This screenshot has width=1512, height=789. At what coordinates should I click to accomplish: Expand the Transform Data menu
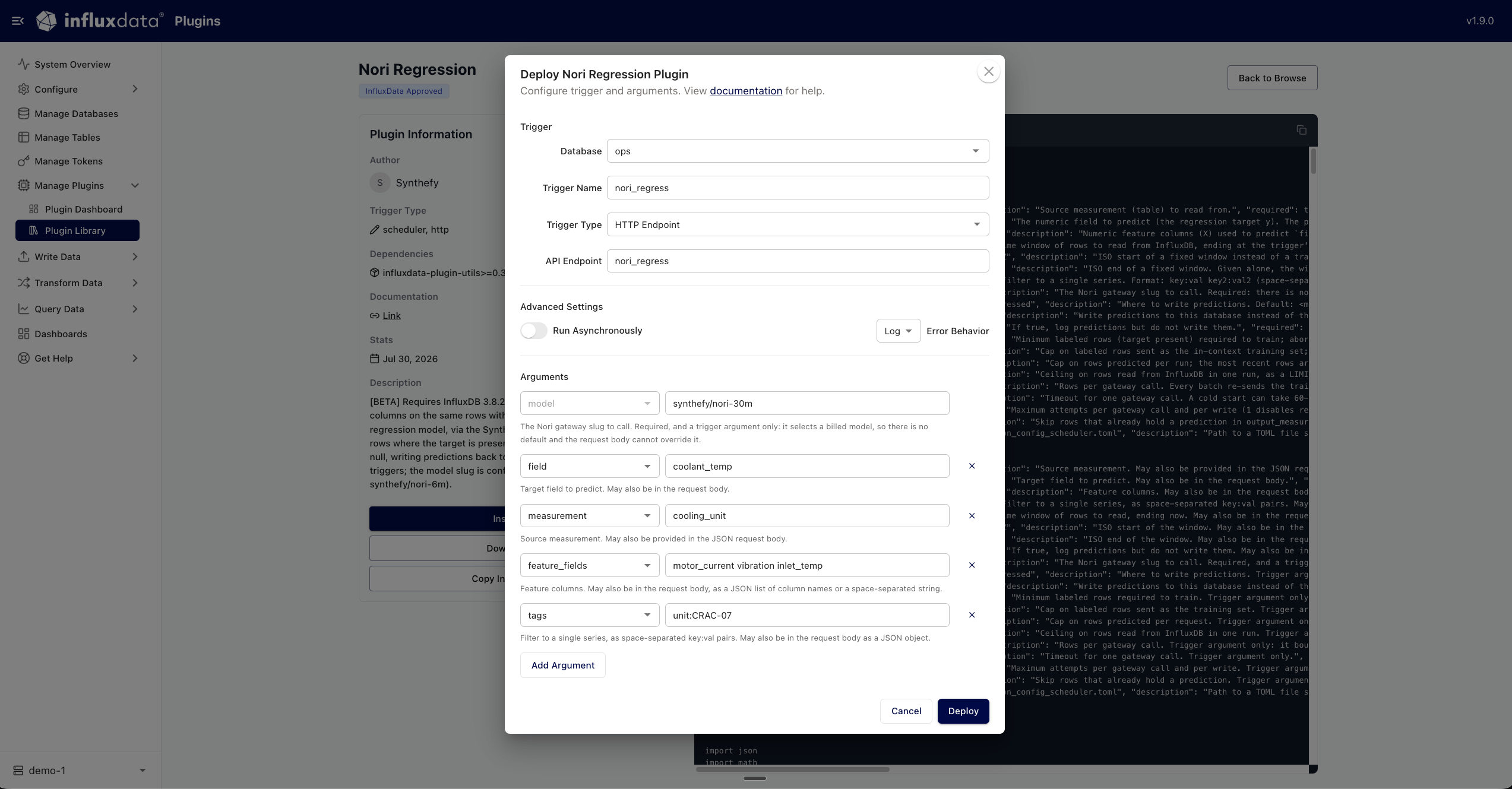(77, 283)
